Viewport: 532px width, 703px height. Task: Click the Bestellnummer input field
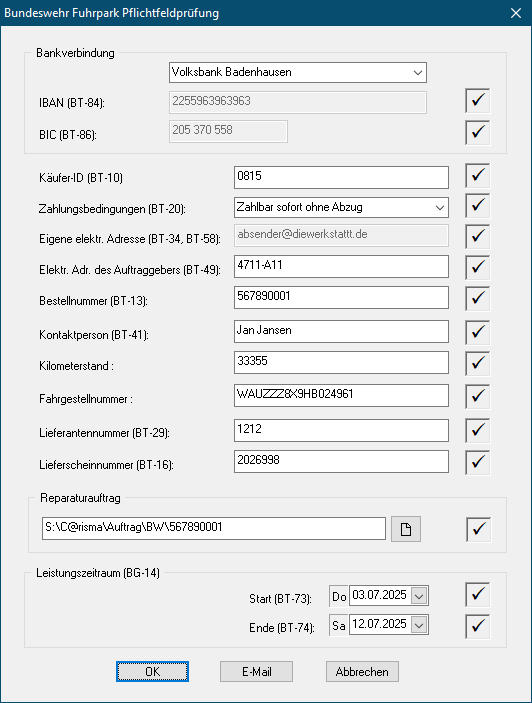(341, 297)
